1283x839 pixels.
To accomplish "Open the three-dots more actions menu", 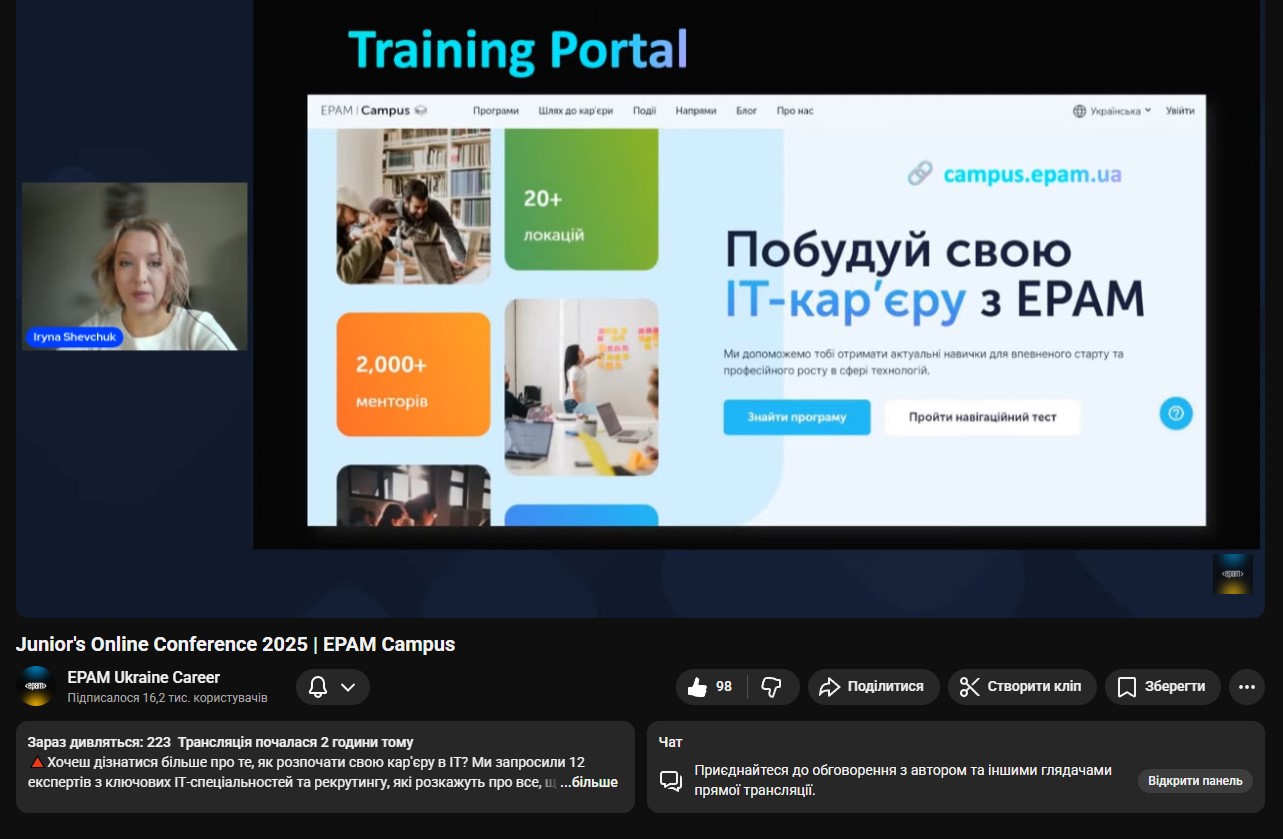I will (x=1246, y=687).
